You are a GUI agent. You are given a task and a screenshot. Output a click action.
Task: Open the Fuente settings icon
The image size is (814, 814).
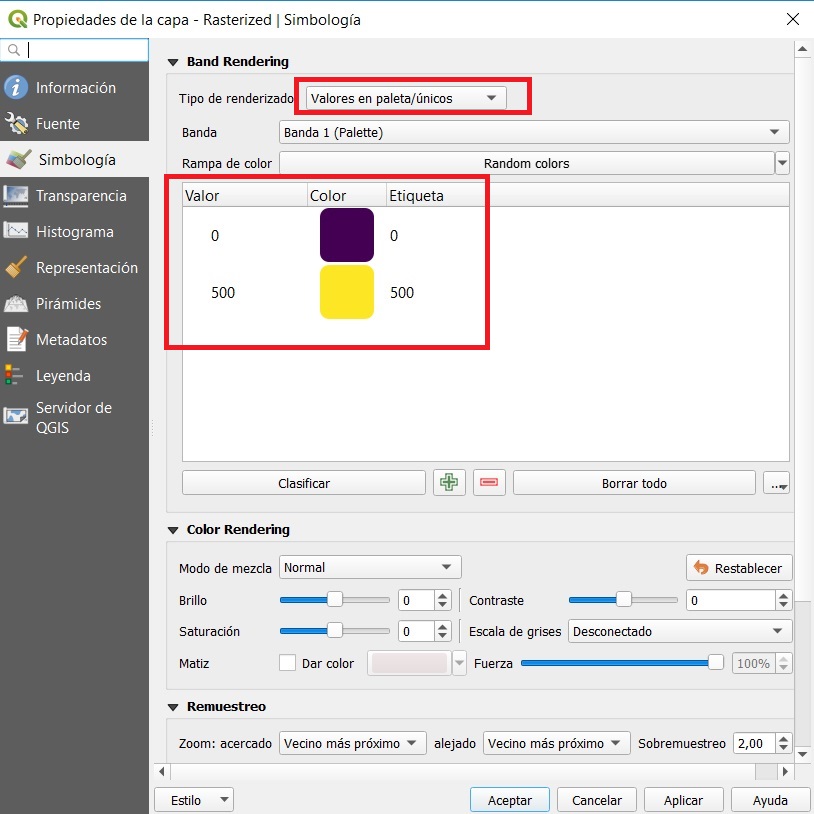(x=16, y=124)
